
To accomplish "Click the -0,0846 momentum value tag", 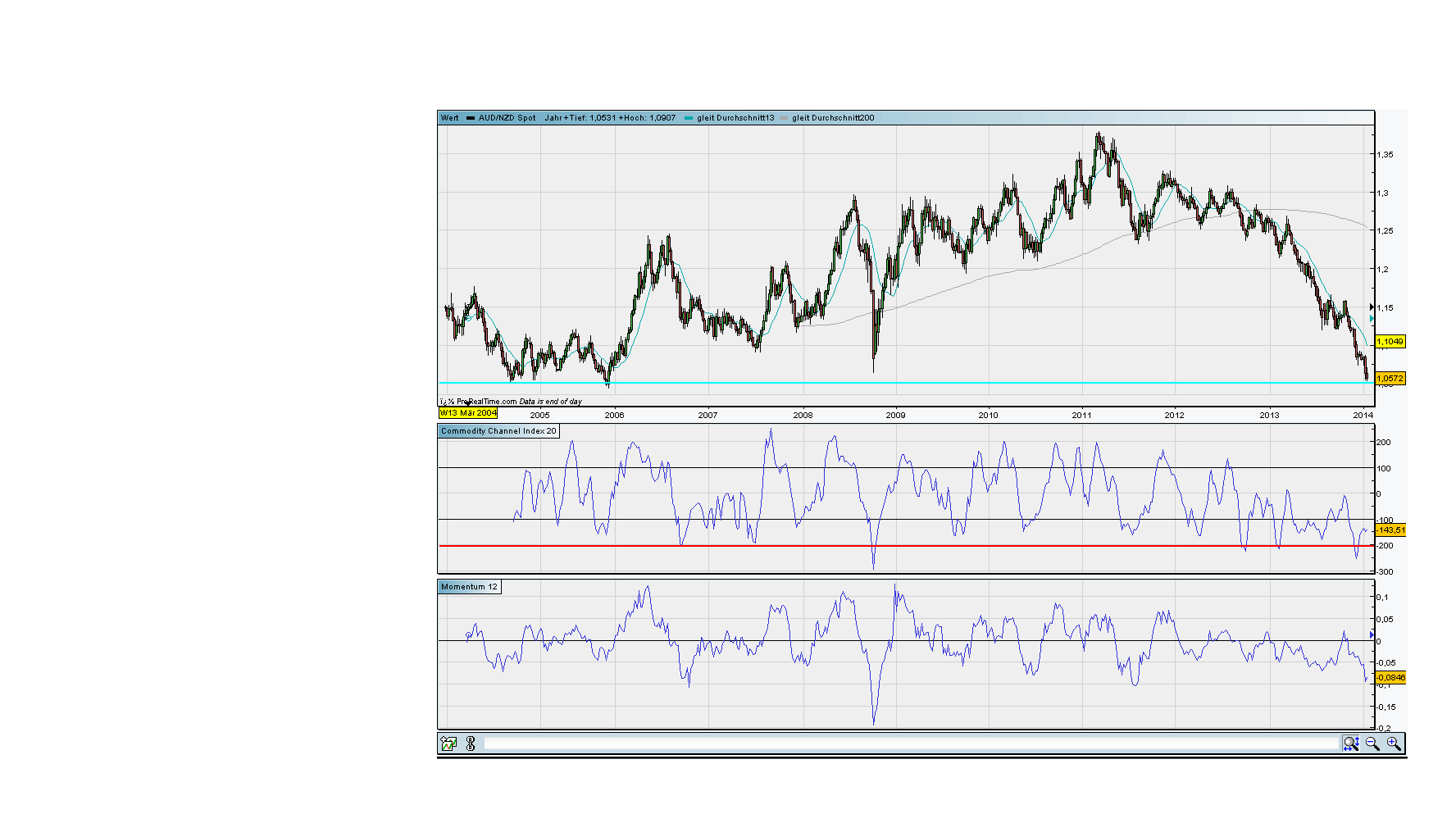I will 1390,678.
